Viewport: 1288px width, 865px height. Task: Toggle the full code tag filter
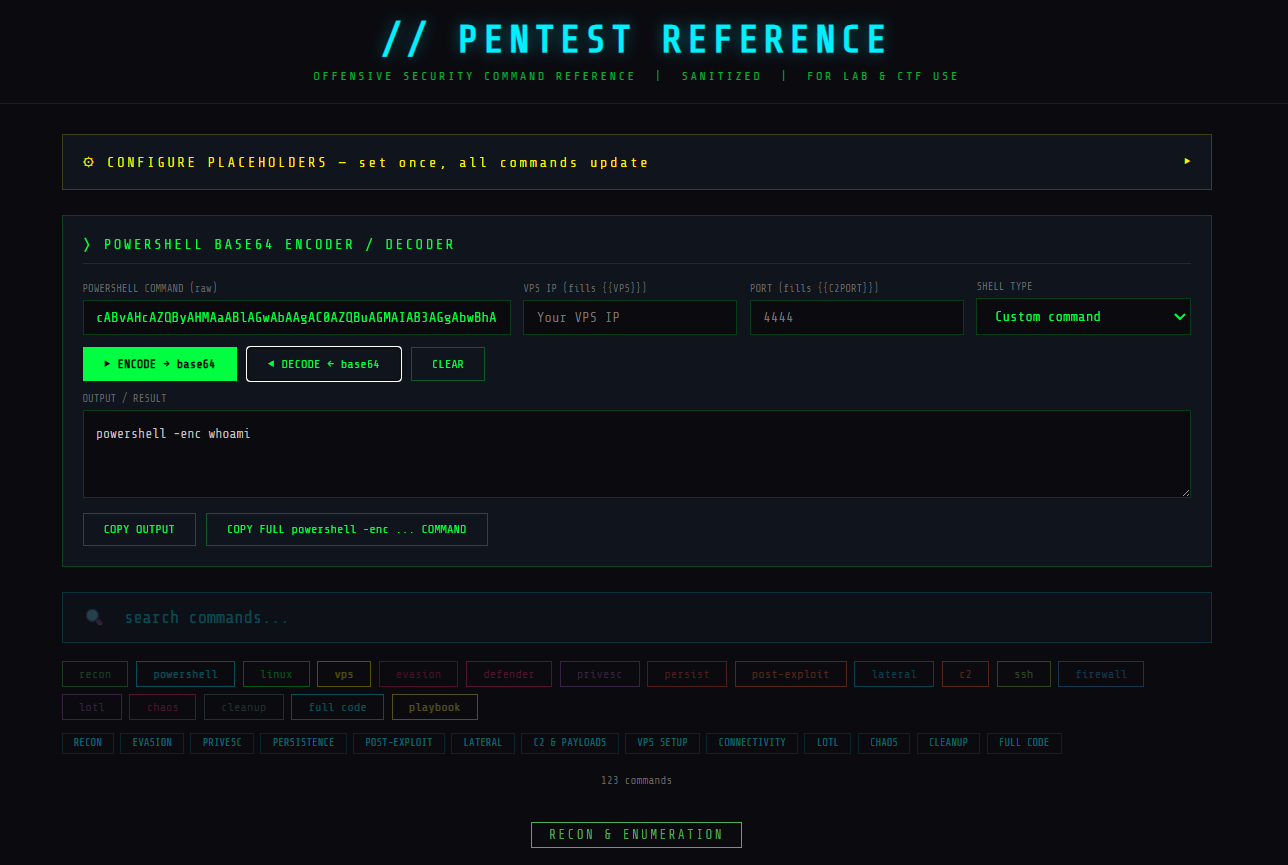coord(337,707)
